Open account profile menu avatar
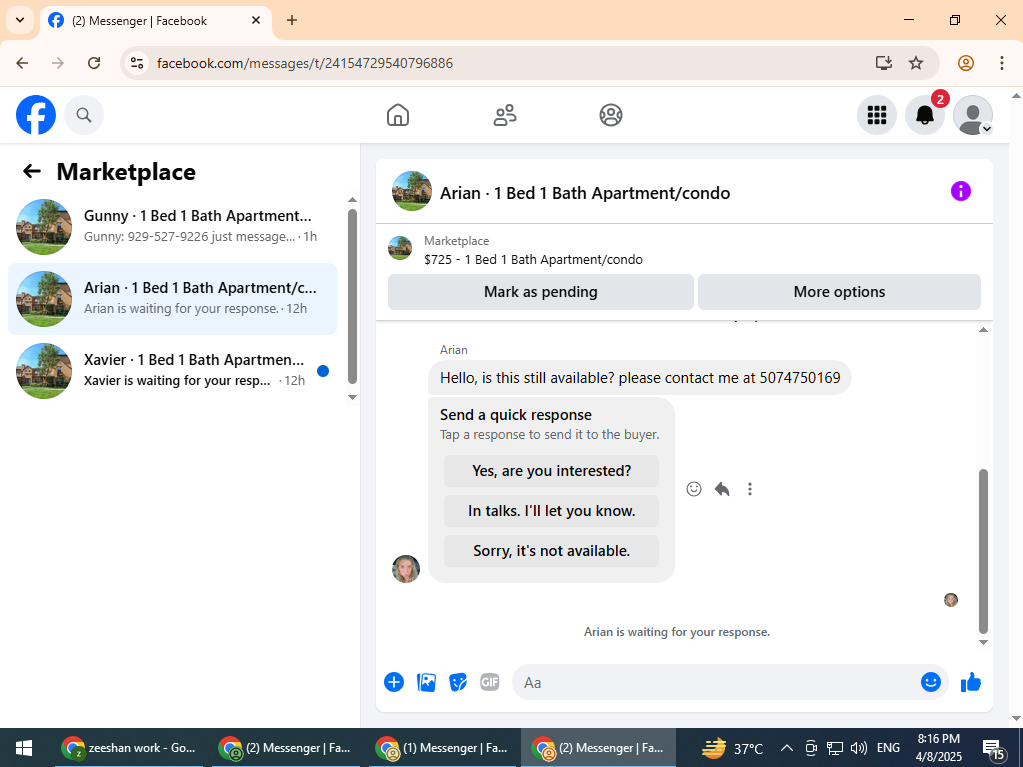The height and width of the screenshot is (767, 1023). click(973, 115)
